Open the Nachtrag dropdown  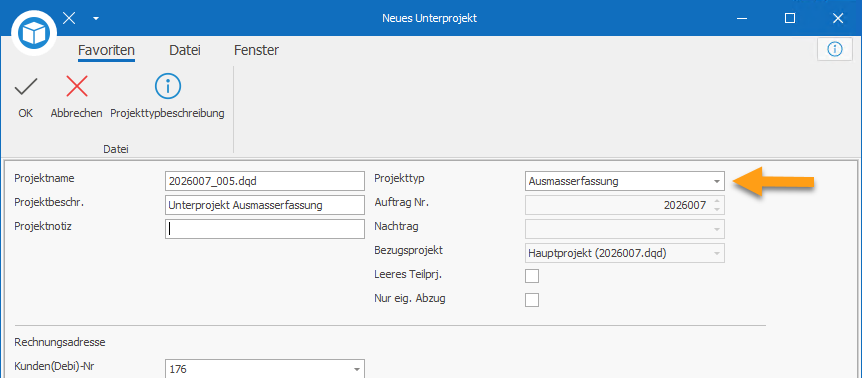[x=716, y=229]
